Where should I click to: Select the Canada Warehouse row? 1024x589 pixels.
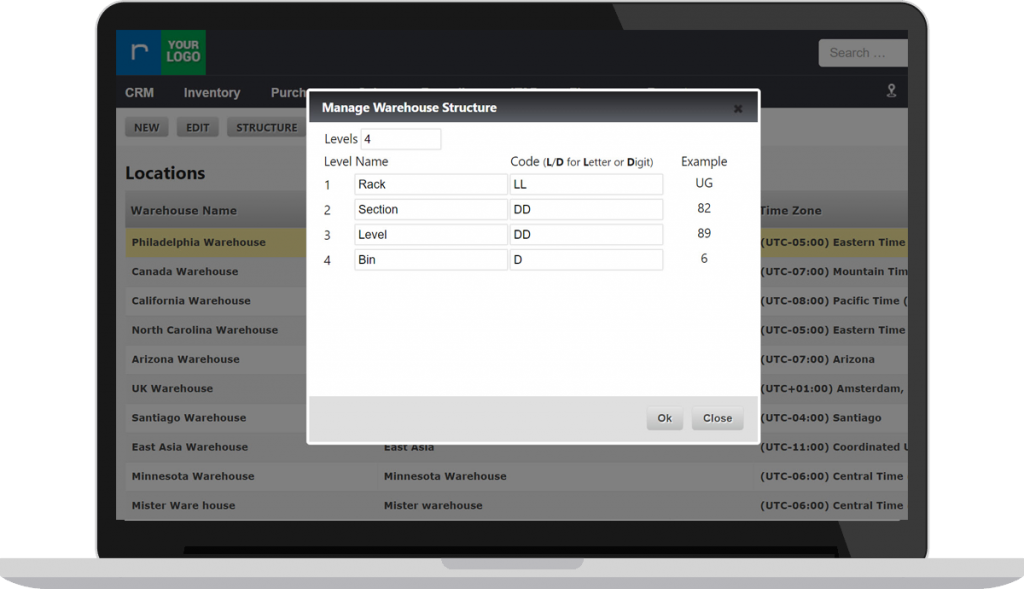click(x=185, y=272)
